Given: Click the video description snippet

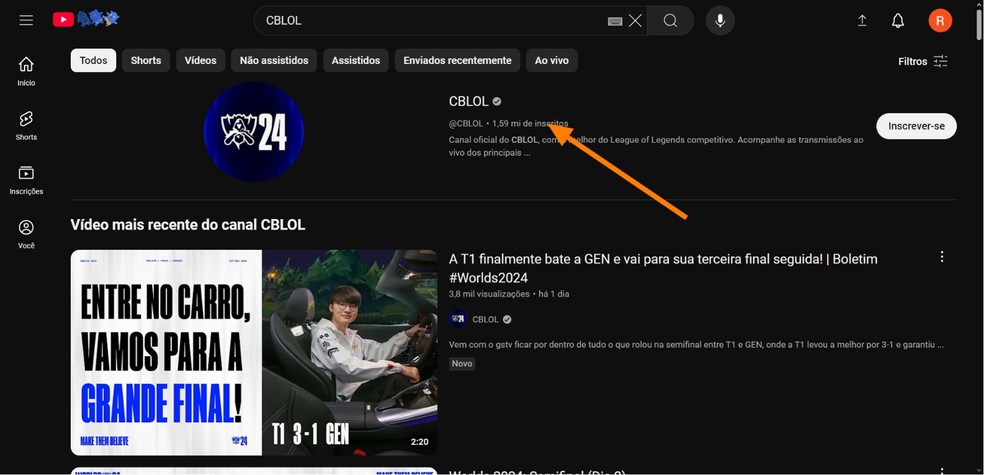Looking at the screenshot, I should point(697,344).
